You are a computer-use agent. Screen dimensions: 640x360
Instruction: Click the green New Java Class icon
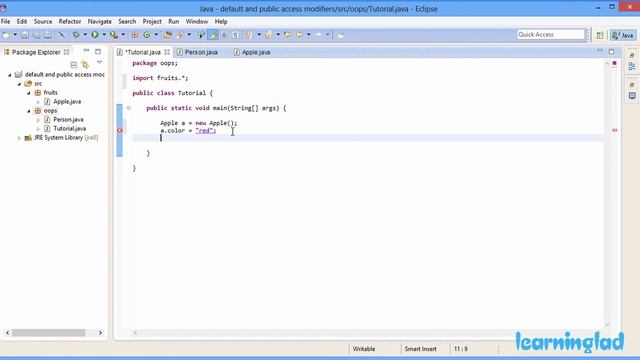[x=147, y=35]
